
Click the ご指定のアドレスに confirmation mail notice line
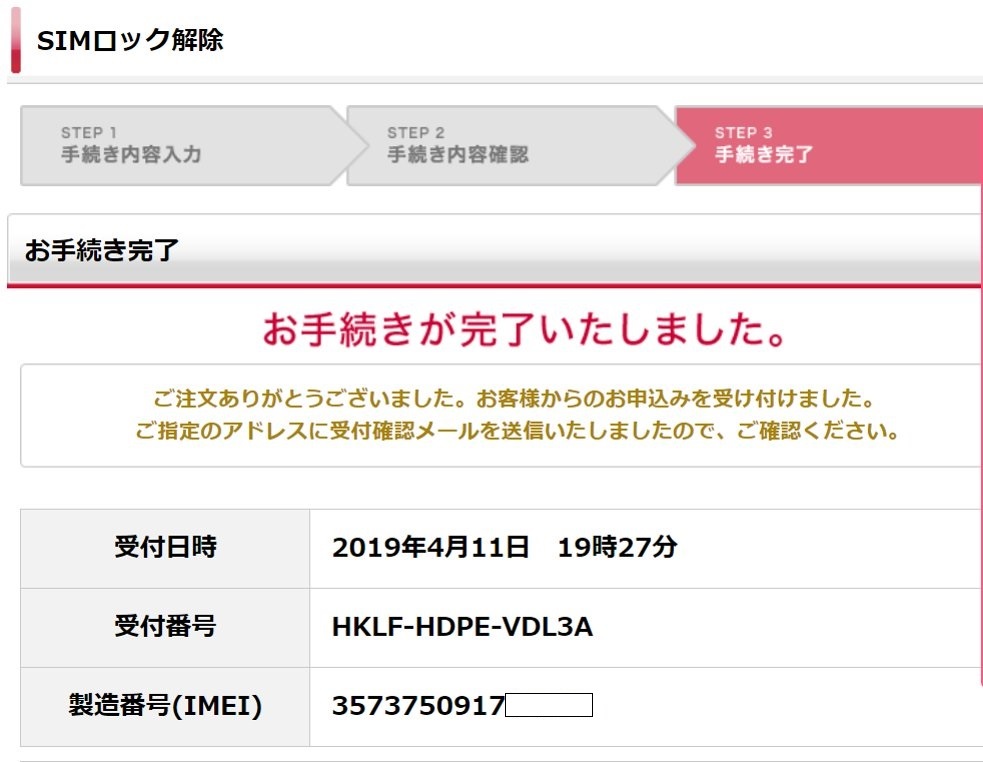517,433
